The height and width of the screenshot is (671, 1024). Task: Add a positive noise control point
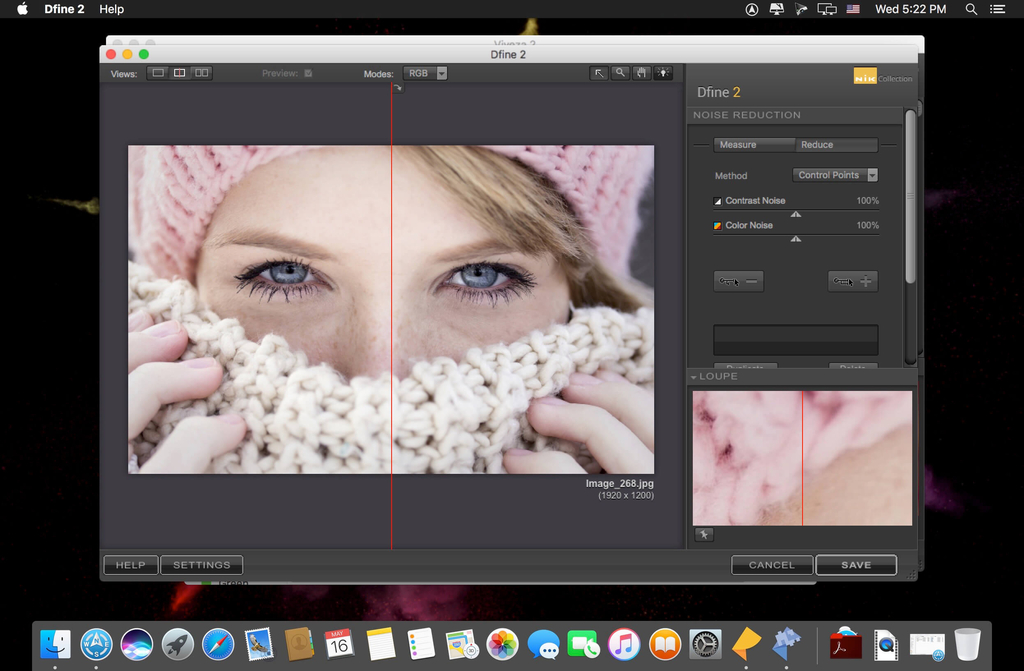point(853,282)
